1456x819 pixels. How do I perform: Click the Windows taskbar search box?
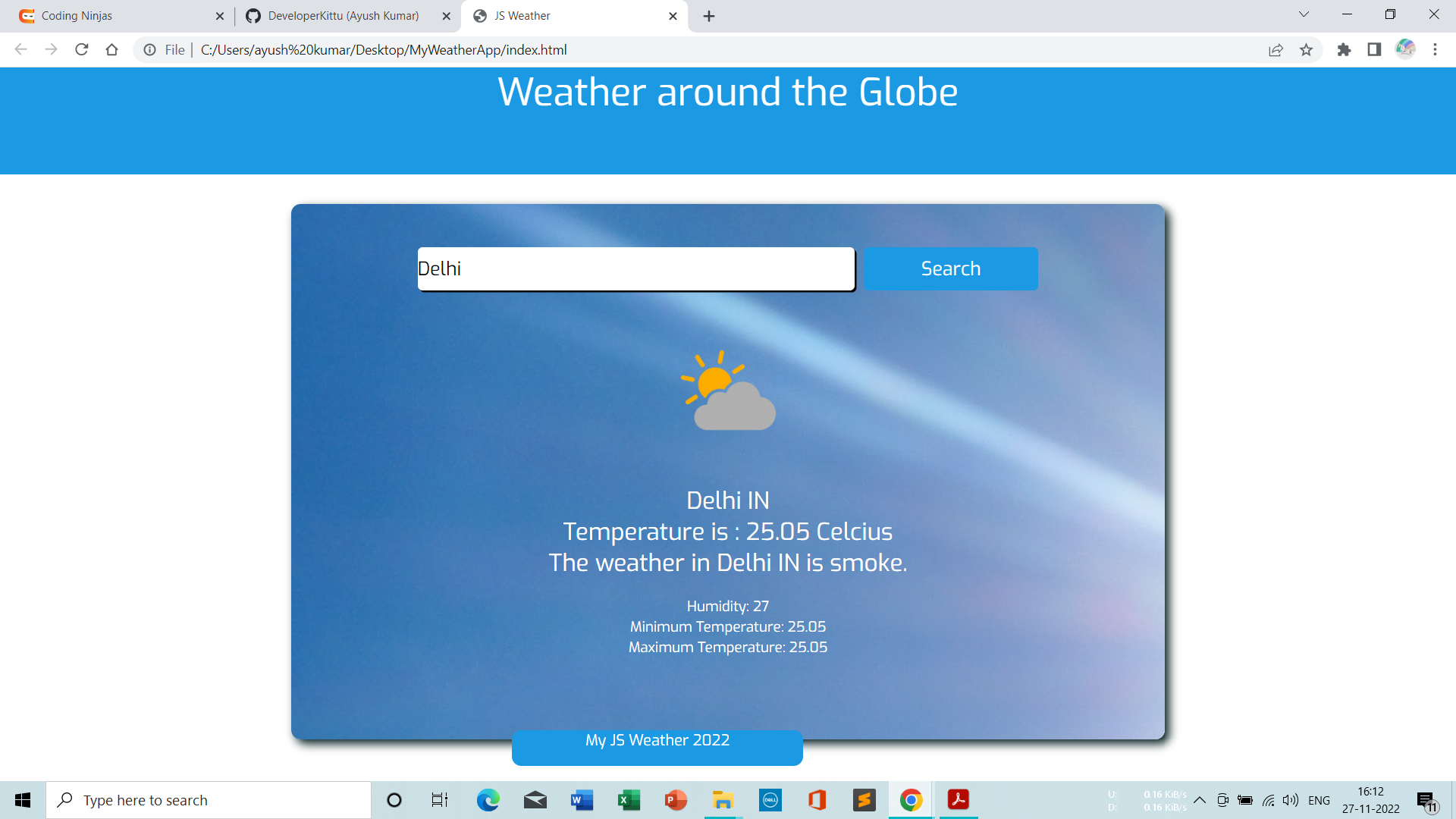click(x=209, y=799)
